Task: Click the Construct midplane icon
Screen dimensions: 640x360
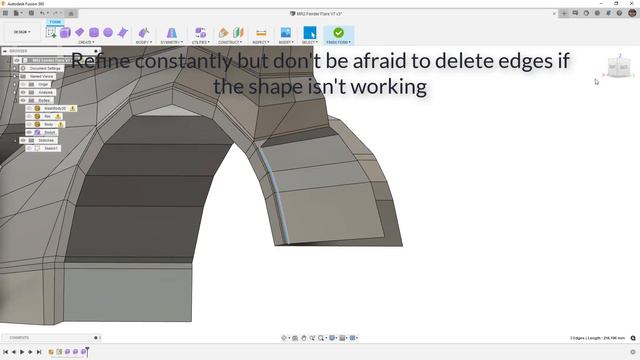Action: [x=238, y=32]
